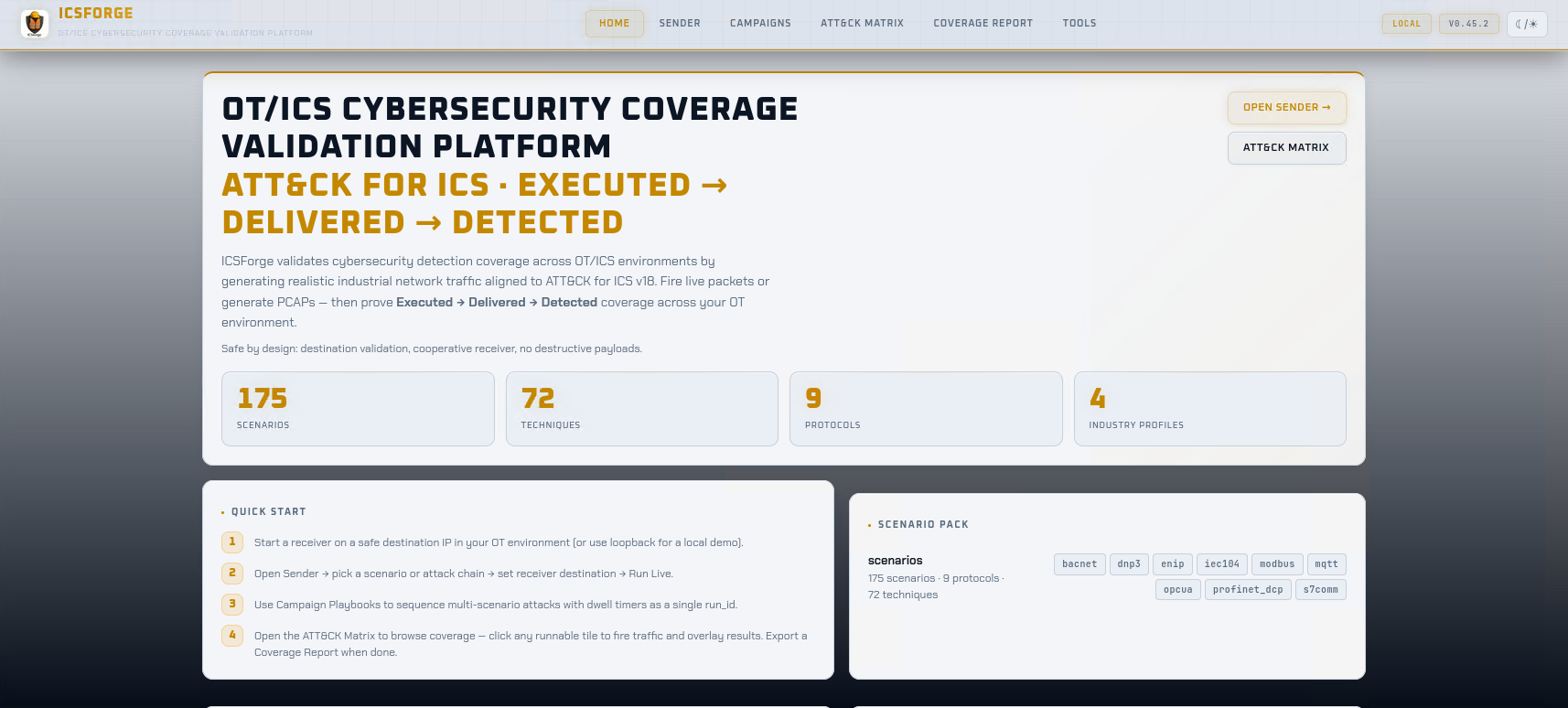
Task: Select the 175 Scenarios stat card
Action: coord(358,409)
